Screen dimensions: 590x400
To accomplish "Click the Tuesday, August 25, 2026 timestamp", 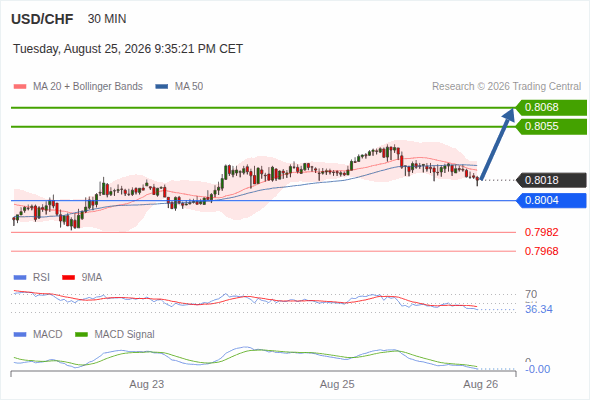I will [x=128, y=49].
